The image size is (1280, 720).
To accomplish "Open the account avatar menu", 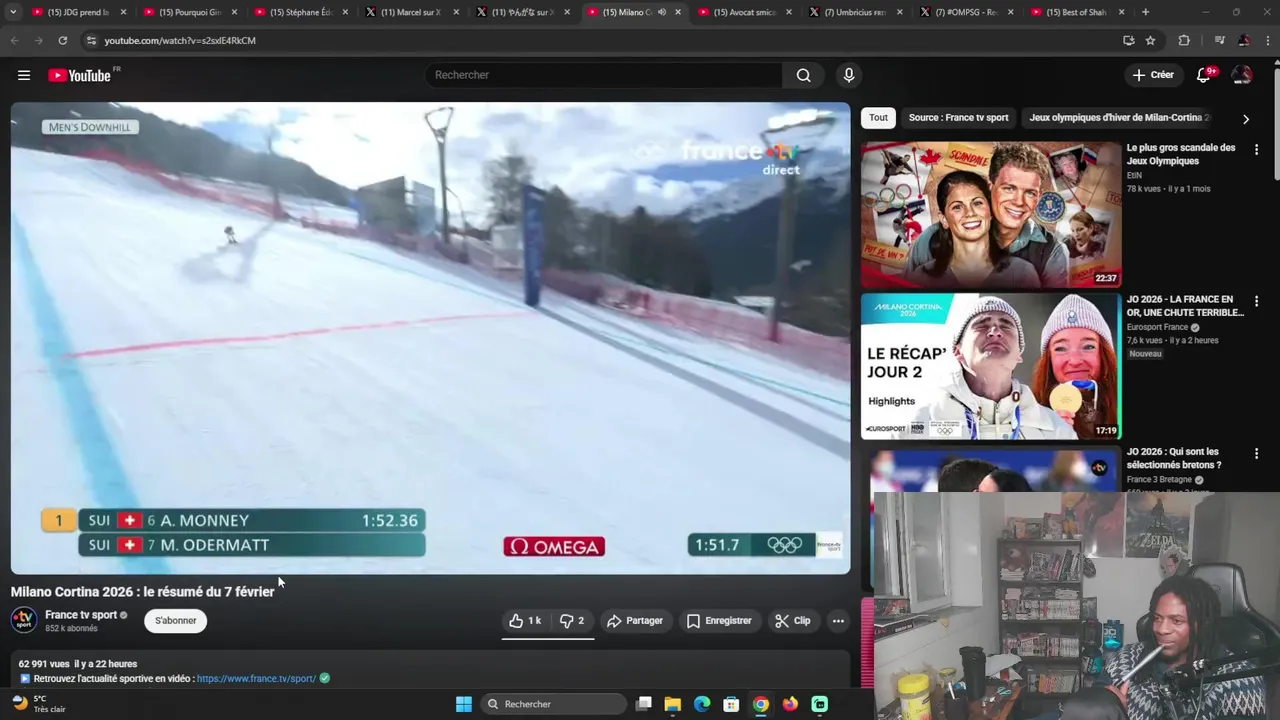I will coord(1242,75).
